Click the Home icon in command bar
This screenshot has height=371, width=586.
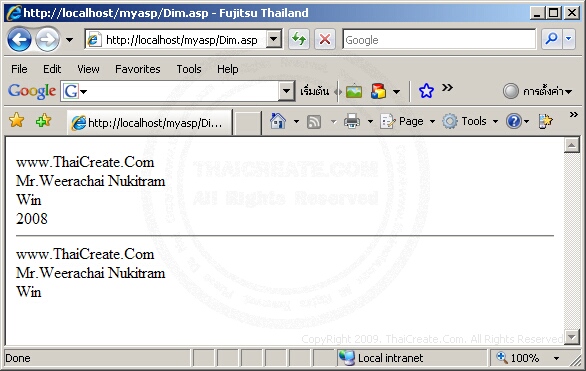click(x=278, y=121)
